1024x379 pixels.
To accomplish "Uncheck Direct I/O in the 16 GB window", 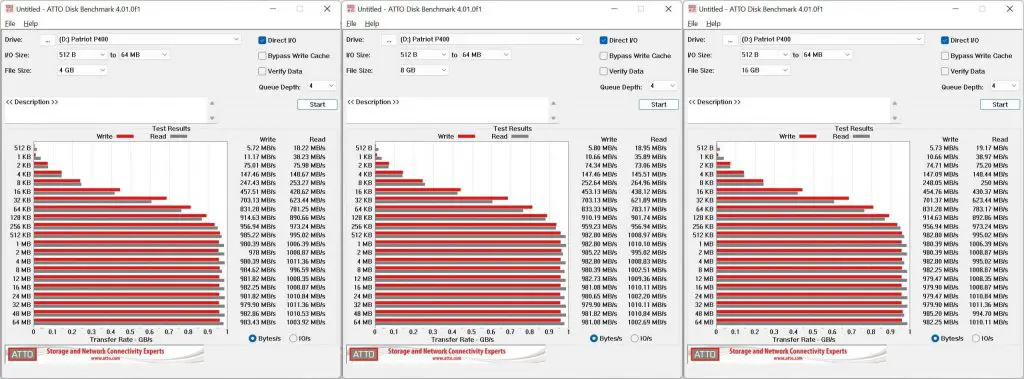I will [944, 40].
